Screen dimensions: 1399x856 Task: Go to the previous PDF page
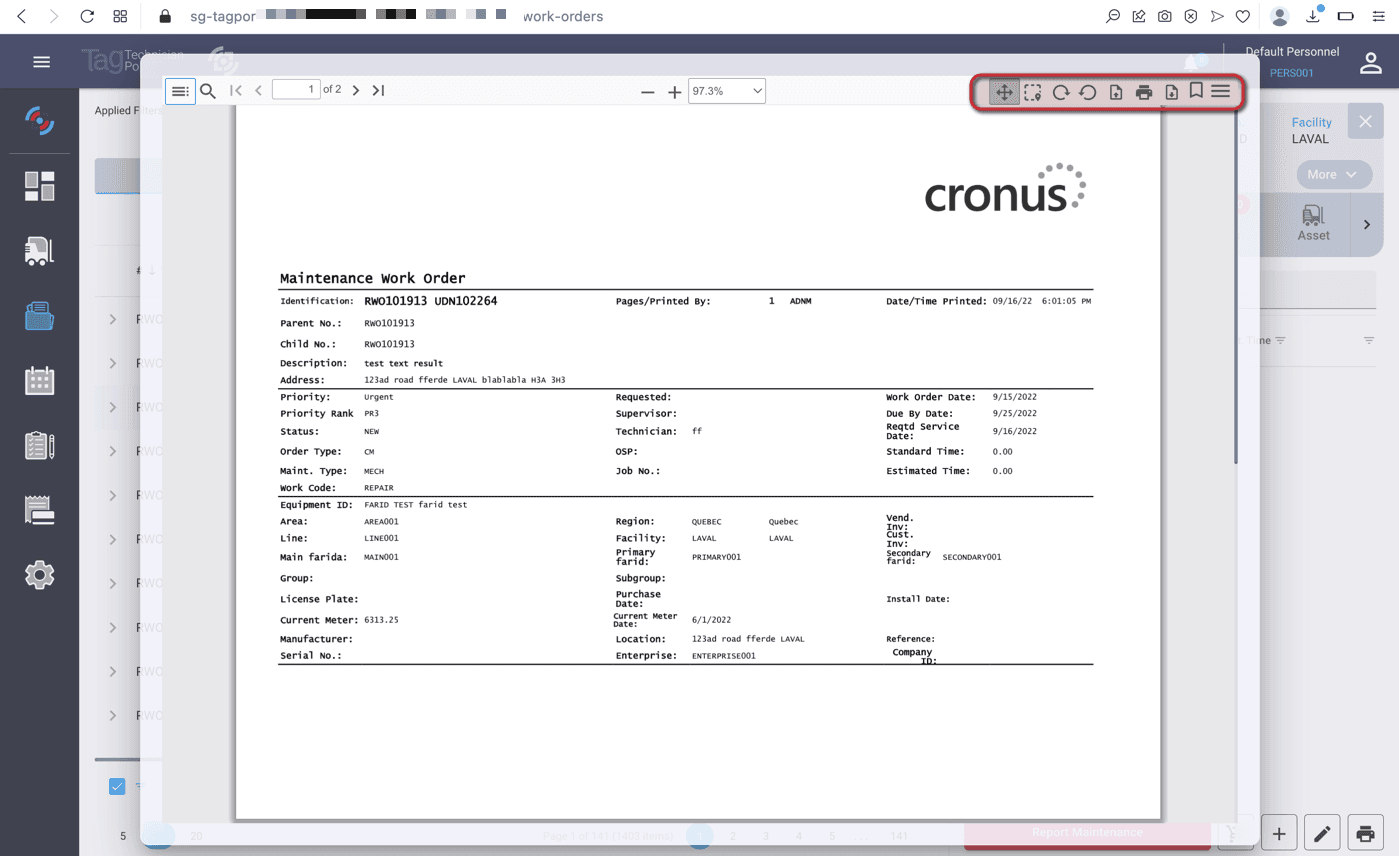tap(258, 91)
